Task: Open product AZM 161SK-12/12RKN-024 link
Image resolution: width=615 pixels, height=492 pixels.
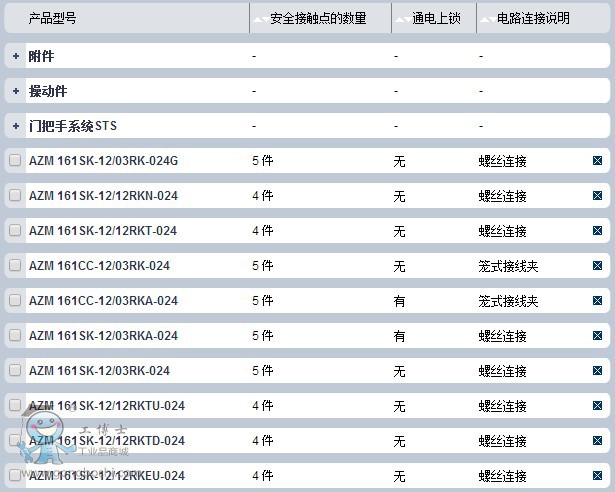Action: pos(103,196)
